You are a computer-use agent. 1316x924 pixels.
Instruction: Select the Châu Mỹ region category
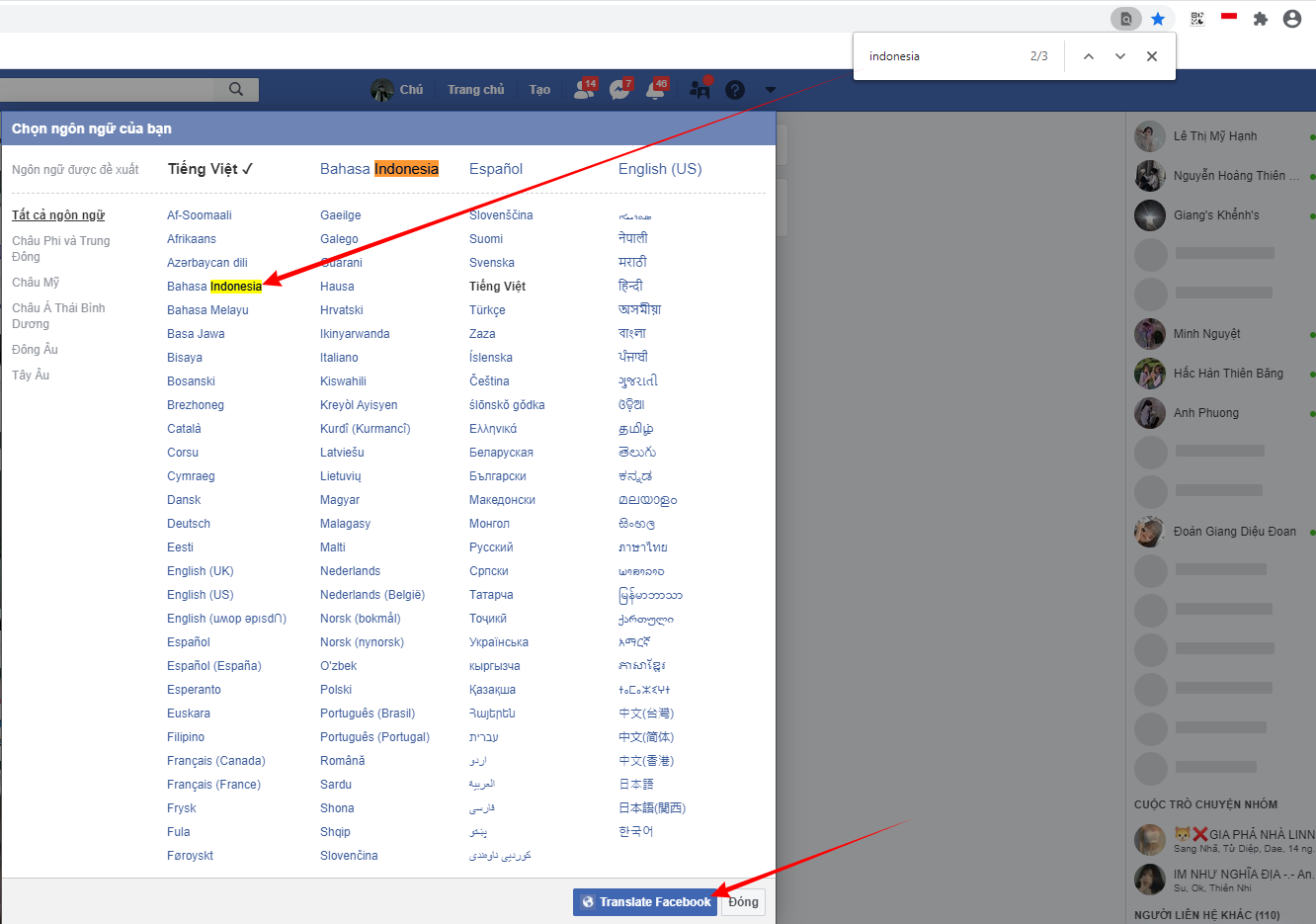coord(36,283)
